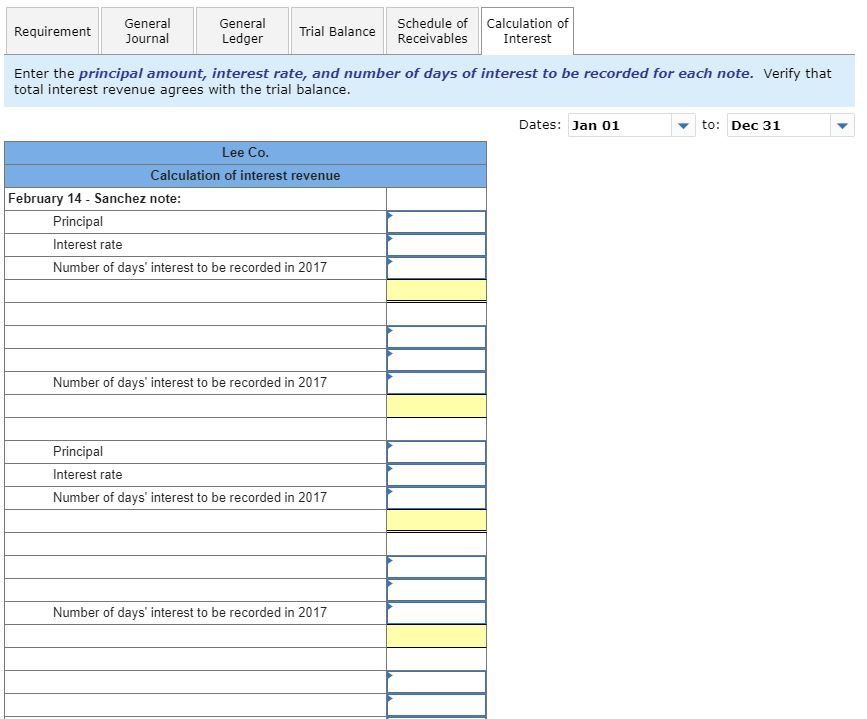Click the Sanchez note Interest rate input cell
Screen dimensions: 867x719
[436, 245]
